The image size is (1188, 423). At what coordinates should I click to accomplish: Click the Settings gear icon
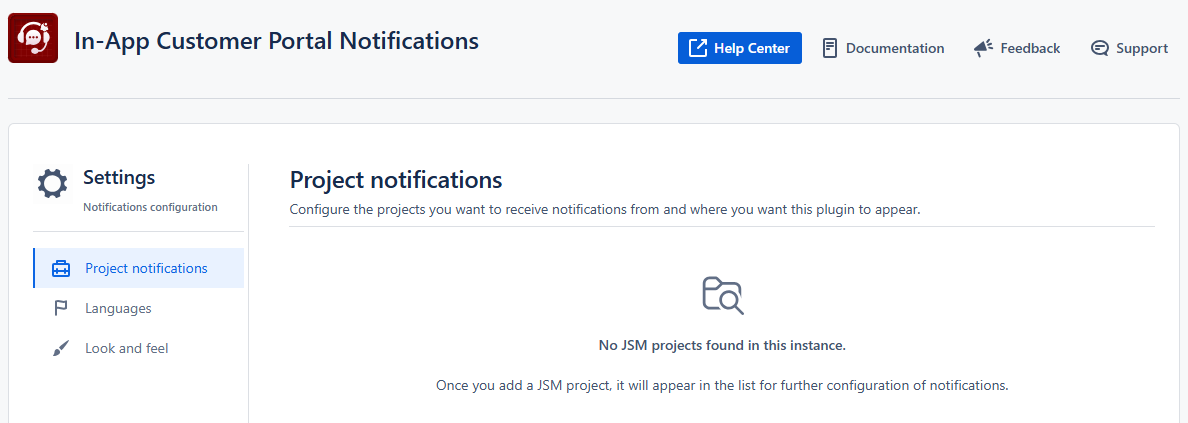point(52,183)
